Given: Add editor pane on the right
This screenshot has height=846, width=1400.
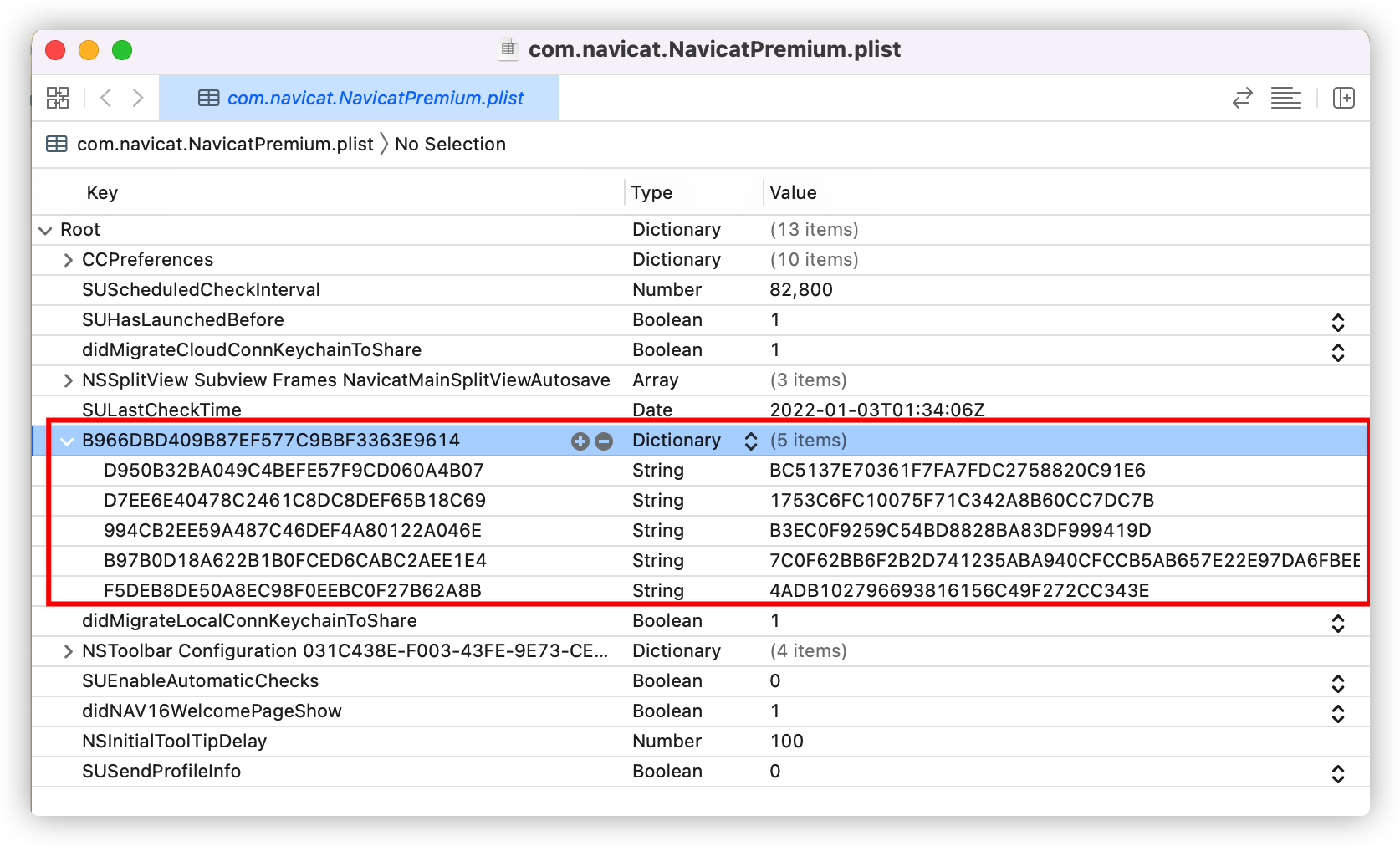Looking at the screenshot, I should tap(1344, 98).
